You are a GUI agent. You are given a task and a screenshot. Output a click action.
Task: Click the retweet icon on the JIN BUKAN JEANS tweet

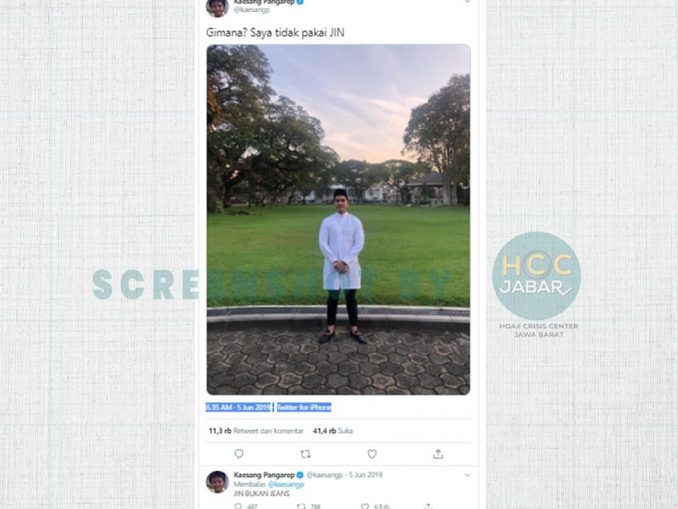click(301, 506)
